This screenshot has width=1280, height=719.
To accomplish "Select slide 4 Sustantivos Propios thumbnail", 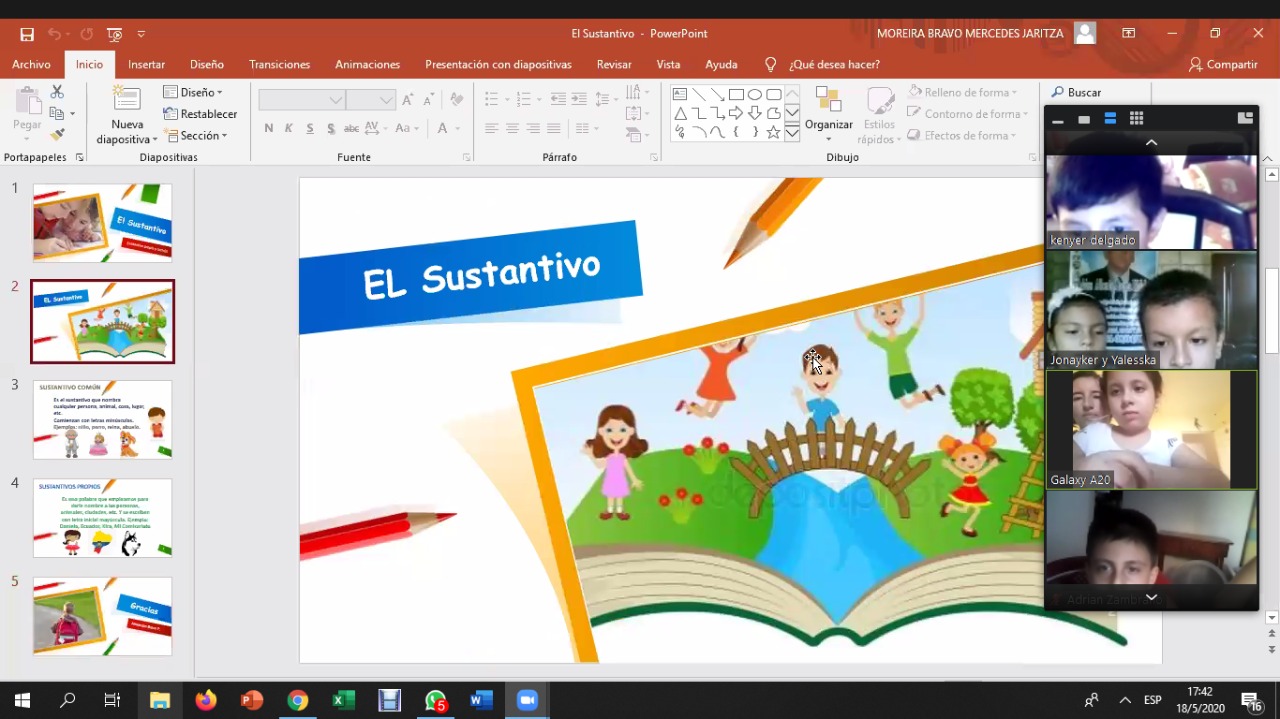I will click(102, 518).
